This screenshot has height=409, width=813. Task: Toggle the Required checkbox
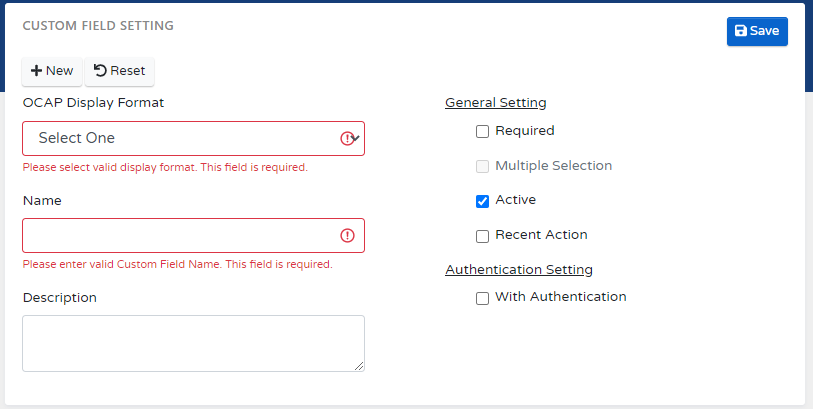(483, 131)
